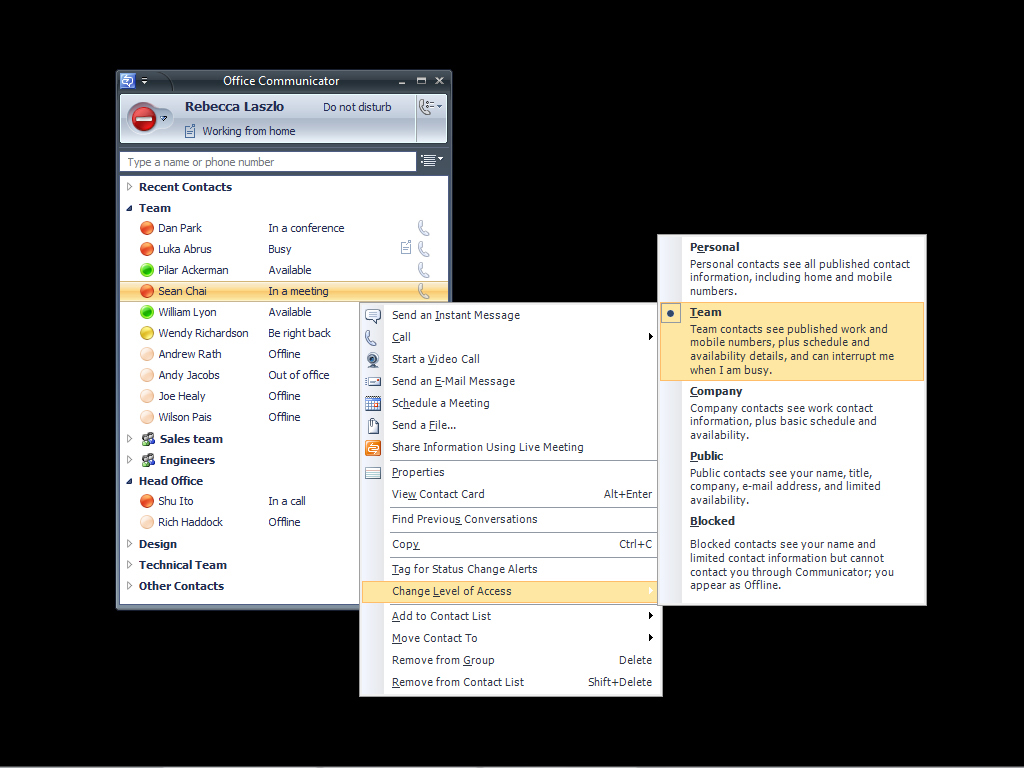Select the Andy Jacobs contact
1024x768 pixels.
239,375
